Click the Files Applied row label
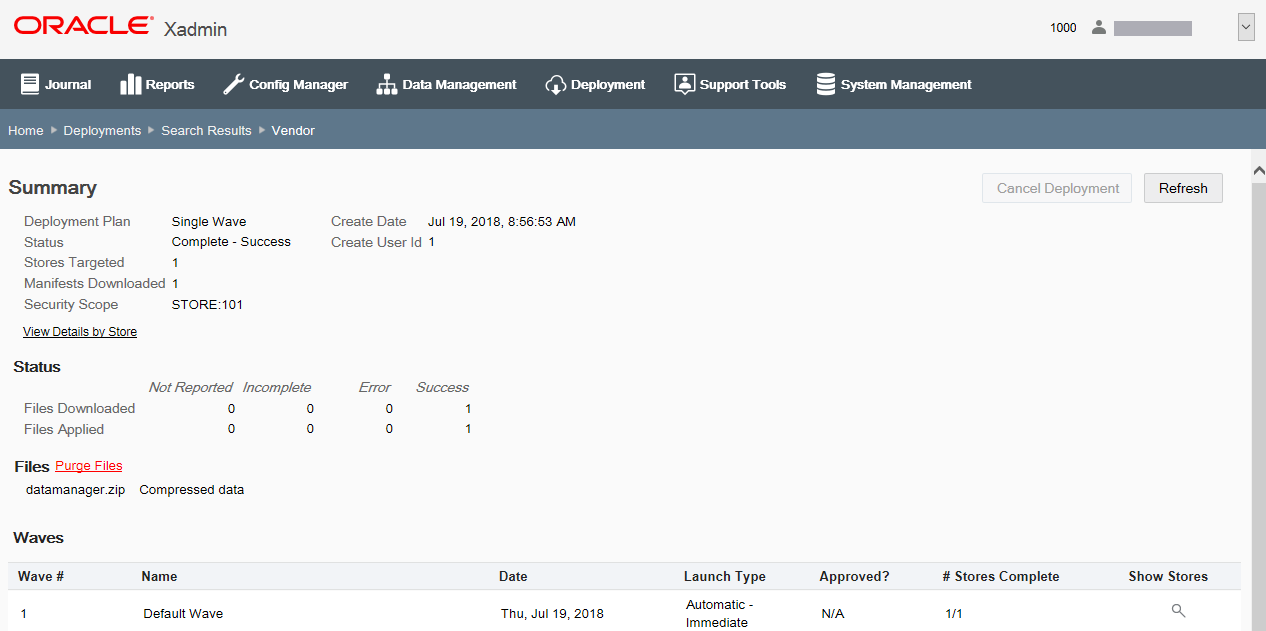 [64, 429]
